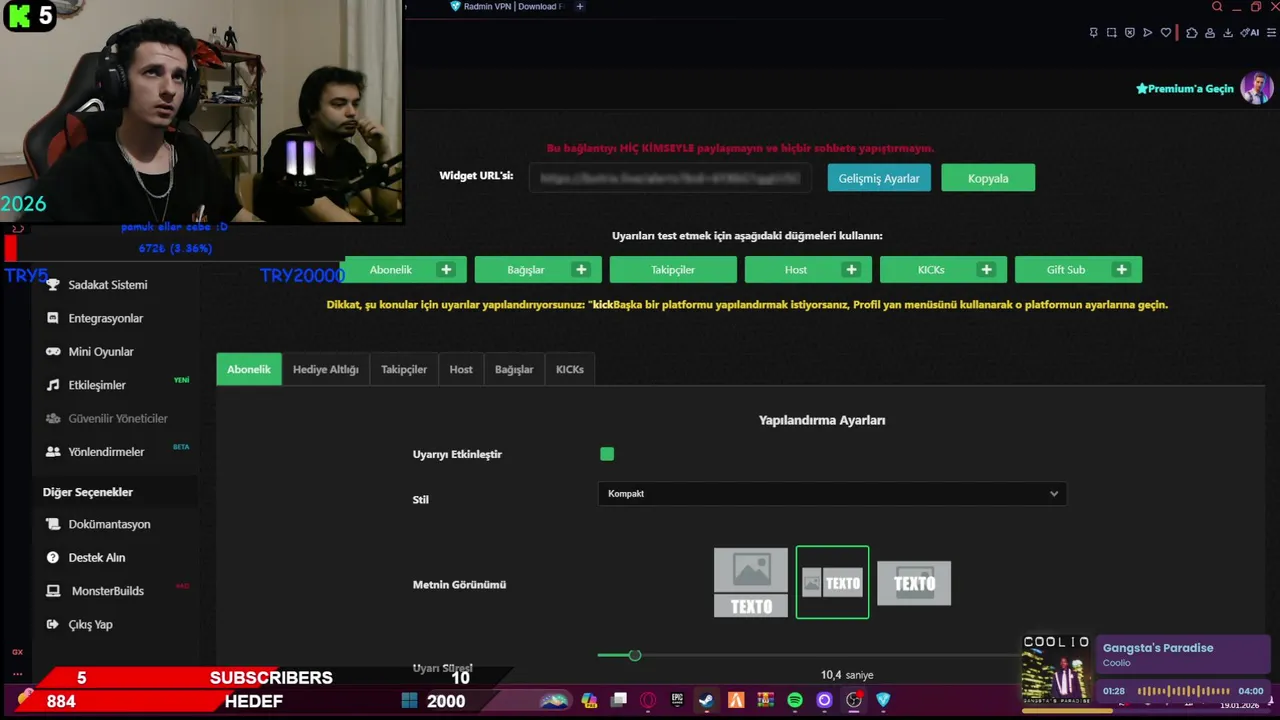Viewport: 1280px width, 720px height.
Task: Click the green Kopyala button
Action: pyautogui.click(x=988, y=178)
